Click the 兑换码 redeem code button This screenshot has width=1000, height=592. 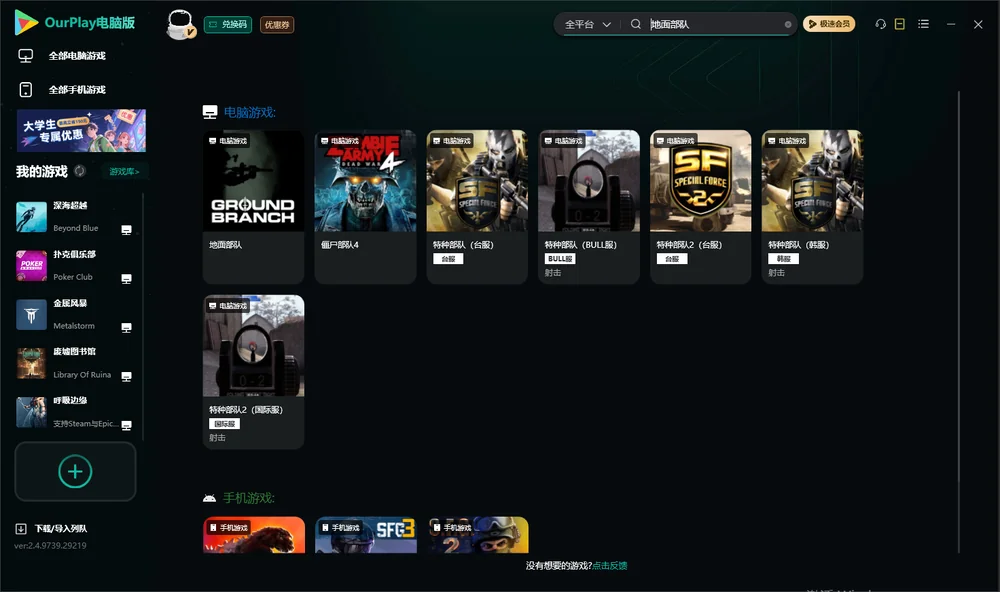[228, 24]
